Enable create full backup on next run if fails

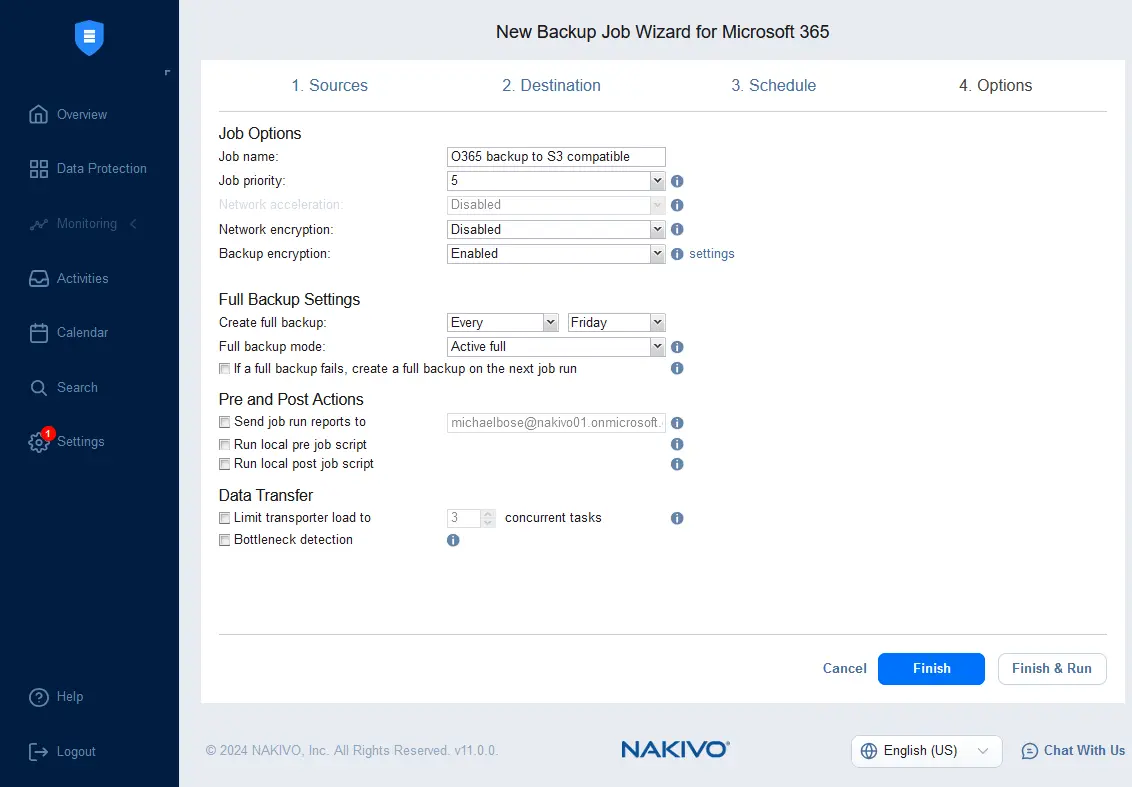click(225, 369)
